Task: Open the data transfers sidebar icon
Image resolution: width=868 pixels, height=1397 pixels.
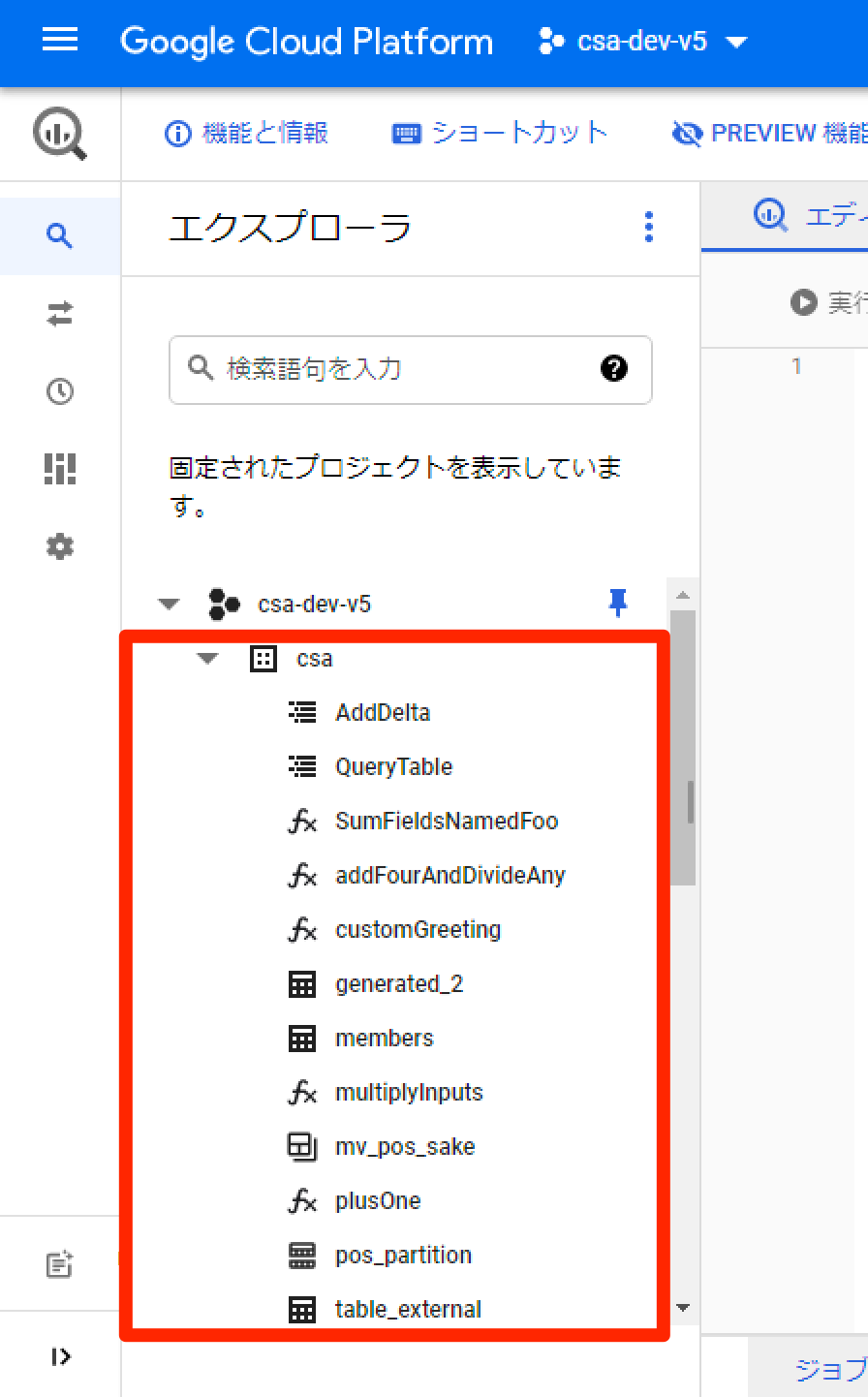Action: click(59, 314)
